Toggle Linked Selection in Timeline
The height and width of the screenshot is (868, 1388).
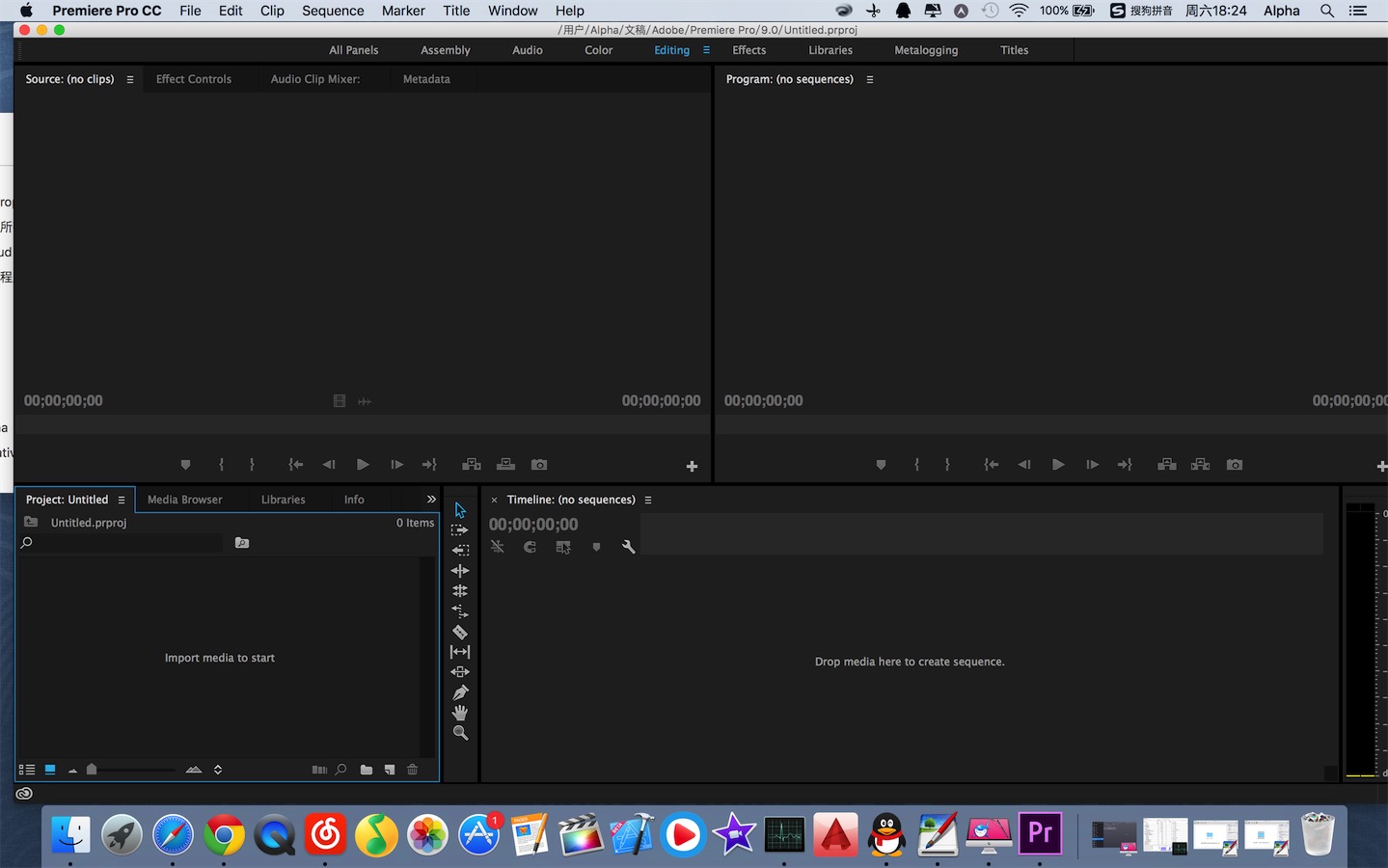tap(563, 547)
